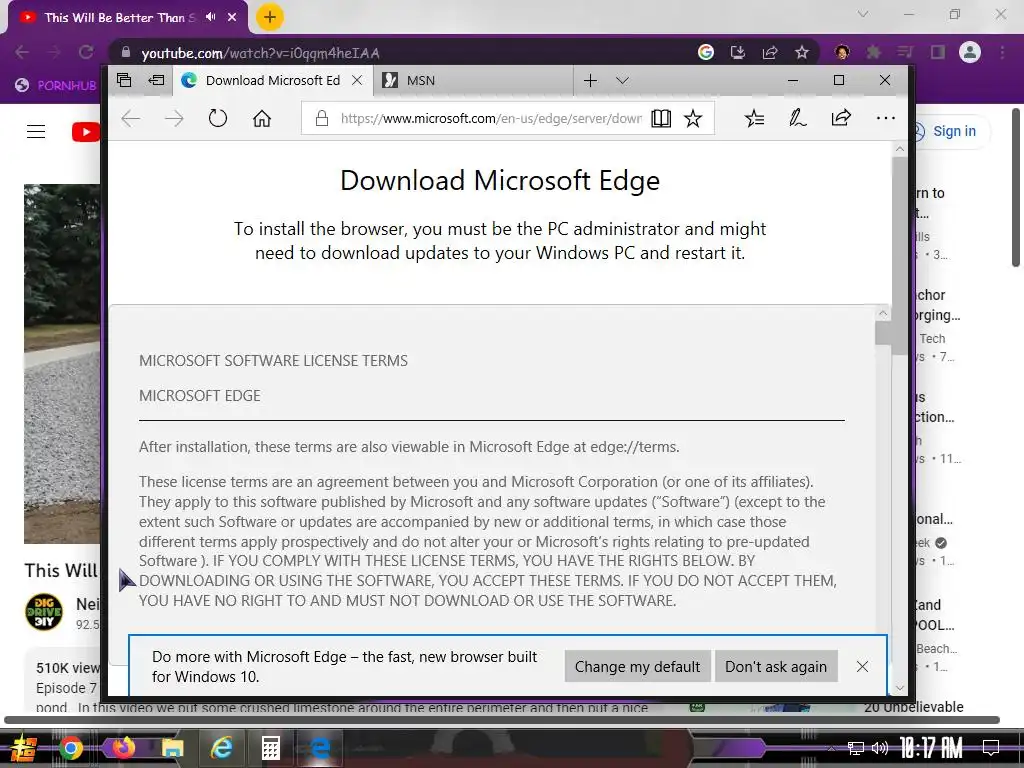Viewport: 1024px width, 768px height.
Task: Open Chrome profile avatar
Action: click(970, 52)
